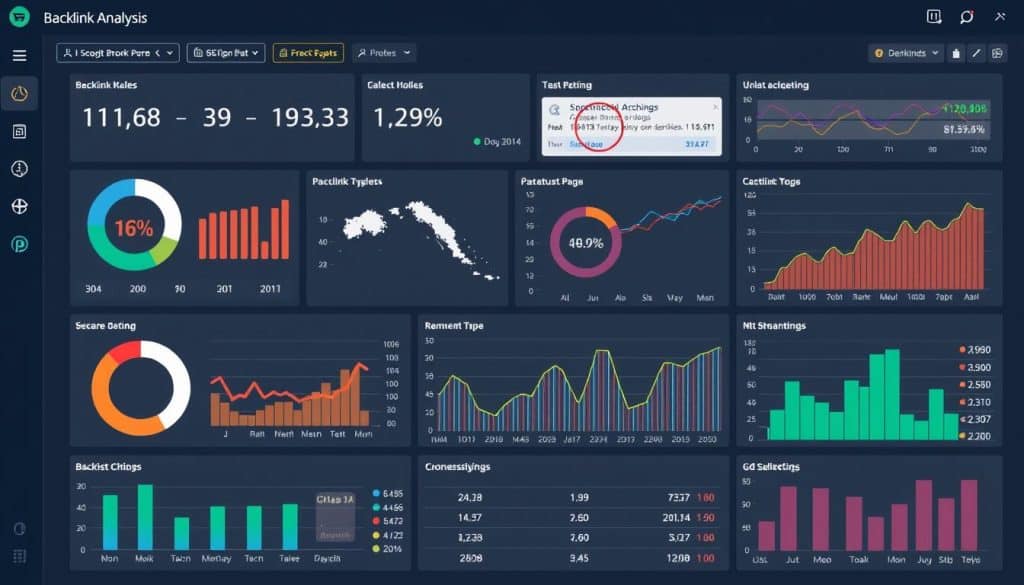Click the 'Nlt Sfisantings' chart title
Image resolution: width=1024 pixels, height=585 pixels.
point(774,326)
